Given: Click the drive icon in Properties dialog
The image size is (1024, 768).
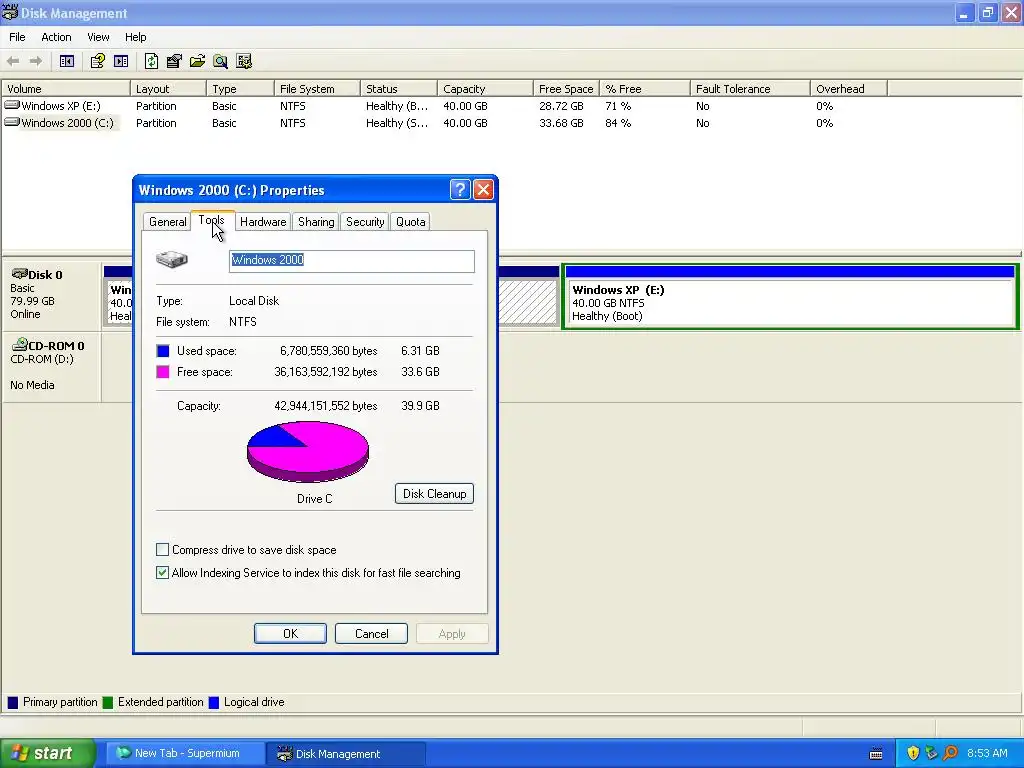Looking at the screenshot, I should pyautogui.click(x=172, y=259).
